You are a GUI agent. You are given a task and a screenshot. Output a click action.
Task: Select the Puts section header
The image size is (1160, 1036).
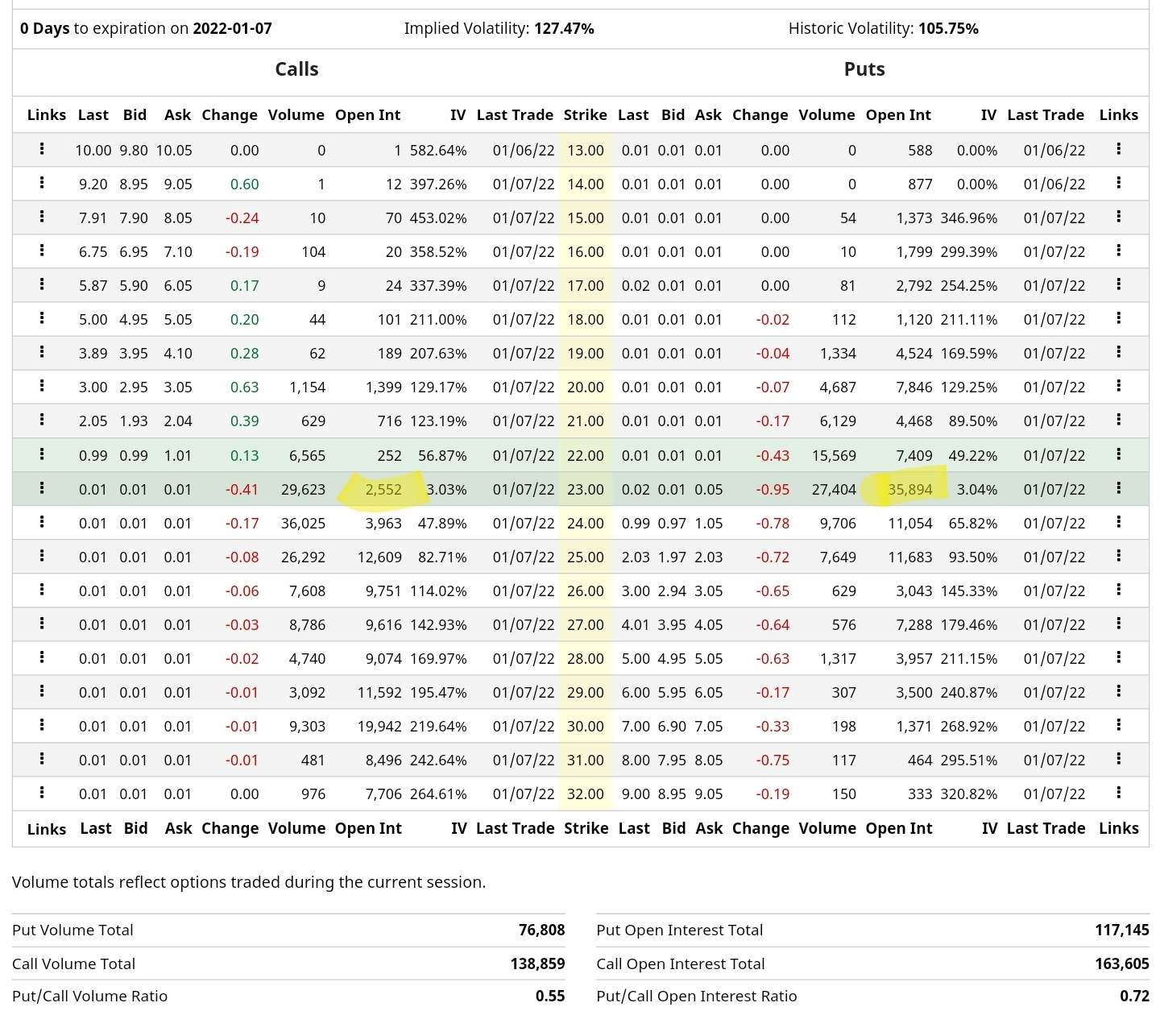tap(864, 69)
